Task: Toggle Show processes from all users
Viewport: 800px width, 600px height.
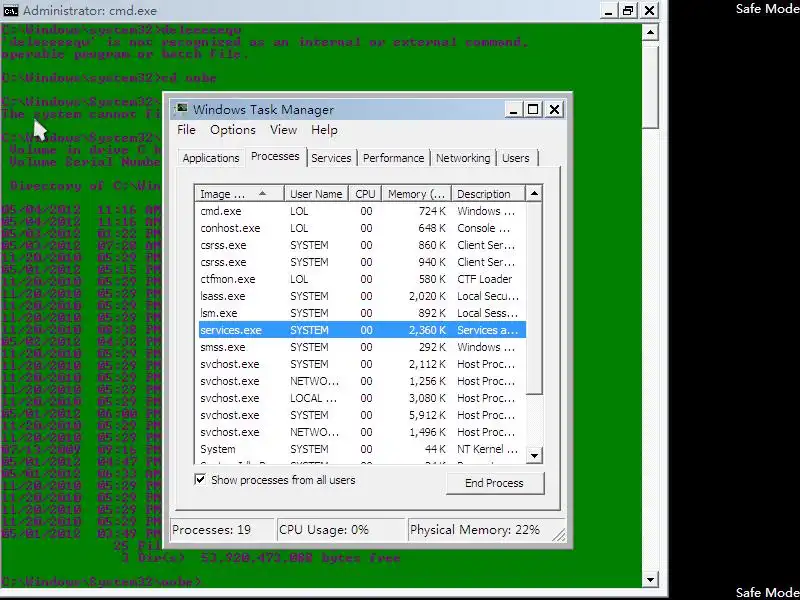Action: [201, 480]
